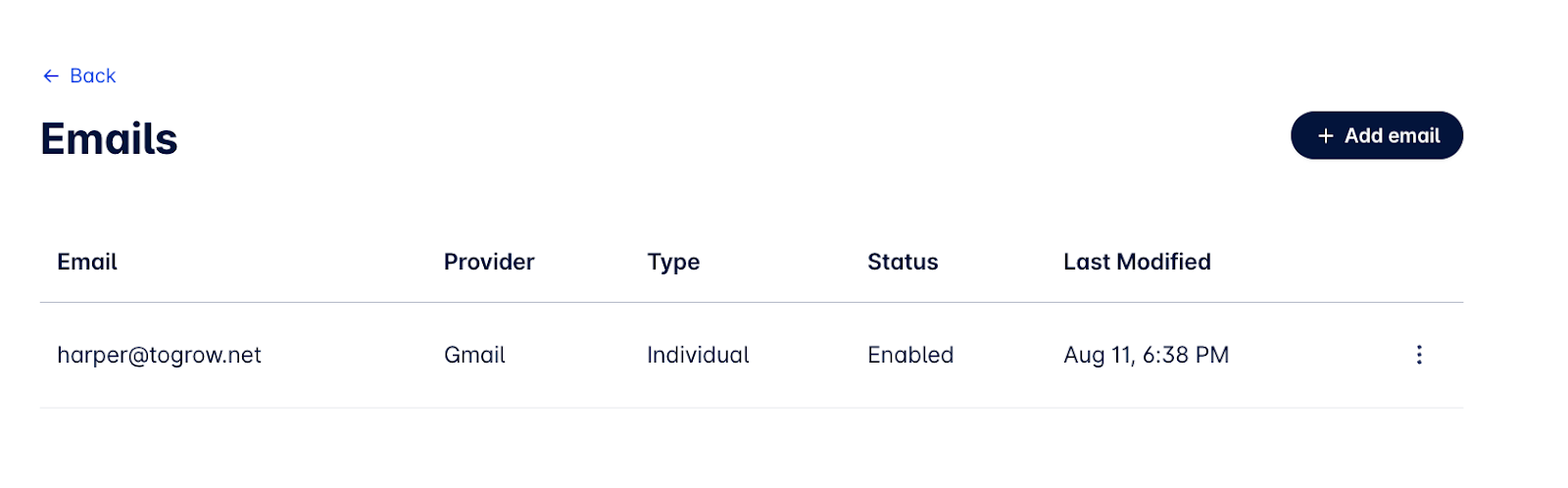Click the Status column header
Viewport: 1568px width, 488px height.
click(x=903, y=262)
